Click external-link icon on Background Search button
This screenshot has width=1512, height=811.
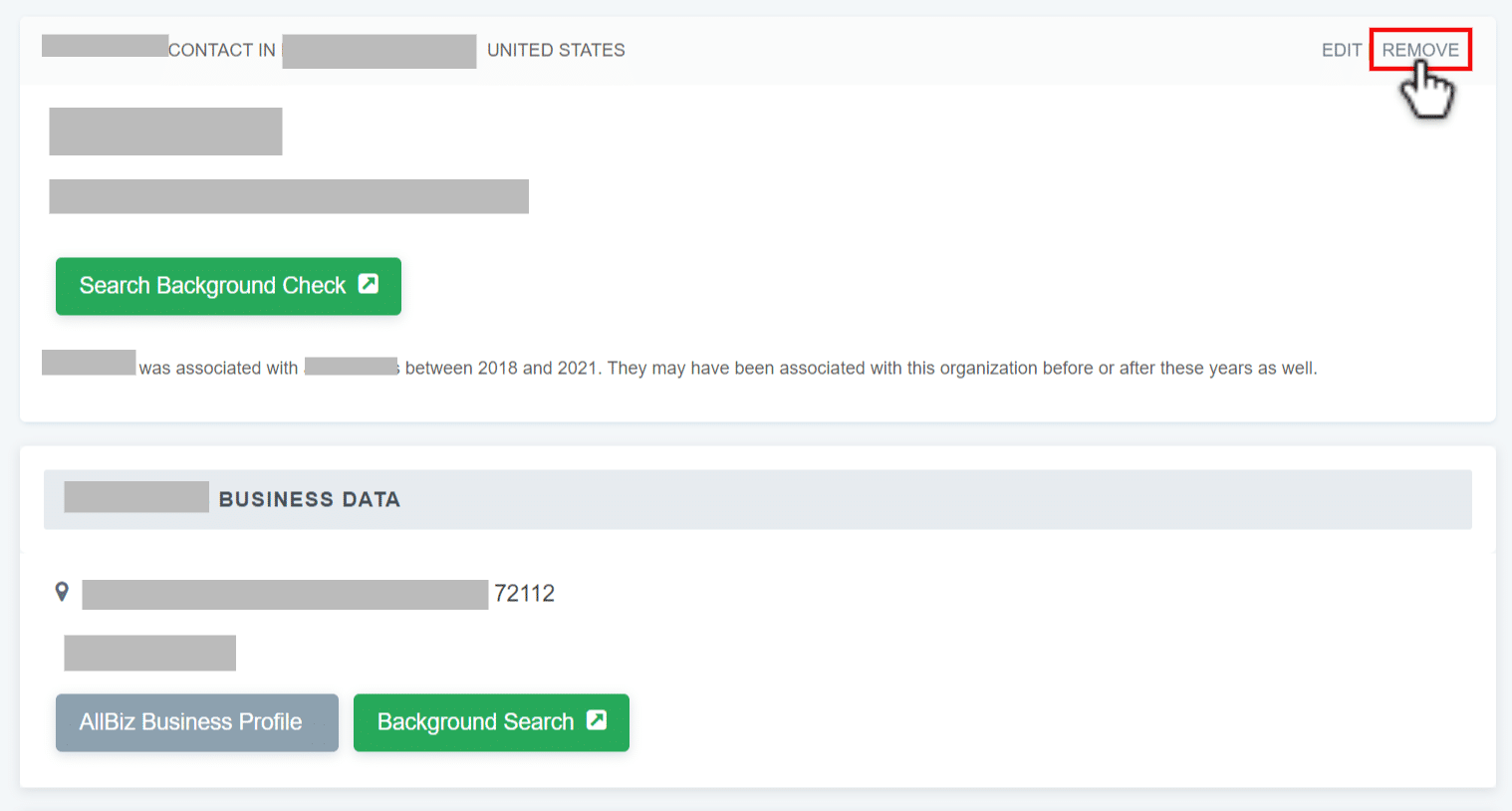click(x=597, y=720)
